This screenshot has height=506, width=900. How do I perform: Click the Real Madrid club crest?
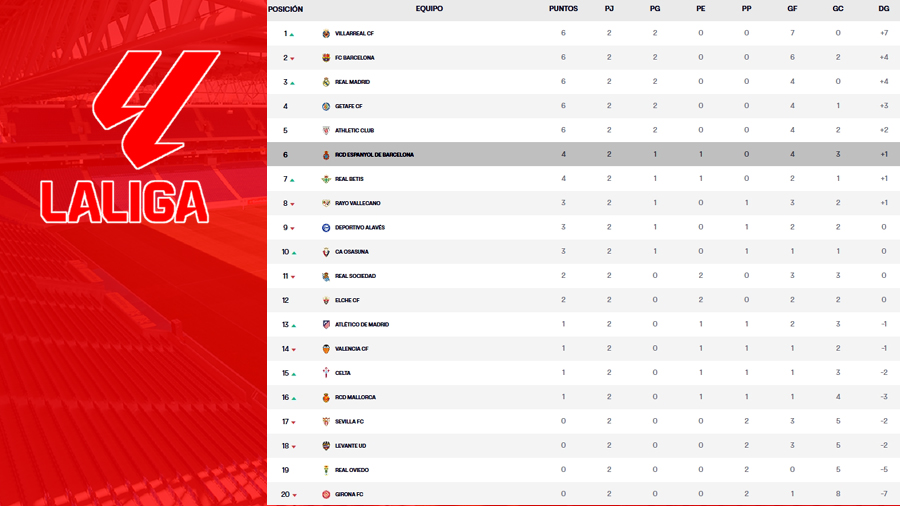pos(326,82)
